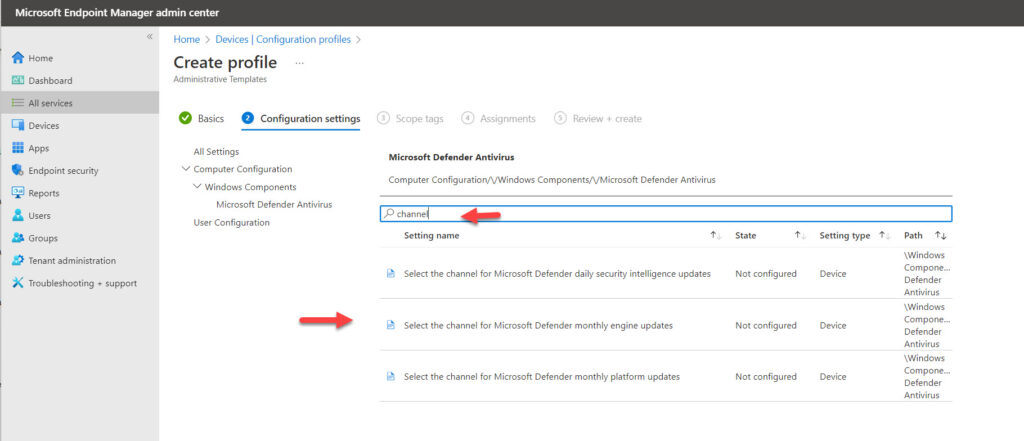This screenshot has width=1024, height=441.
Task: Sort by State column arrows
Action: [x=800, y=236]
